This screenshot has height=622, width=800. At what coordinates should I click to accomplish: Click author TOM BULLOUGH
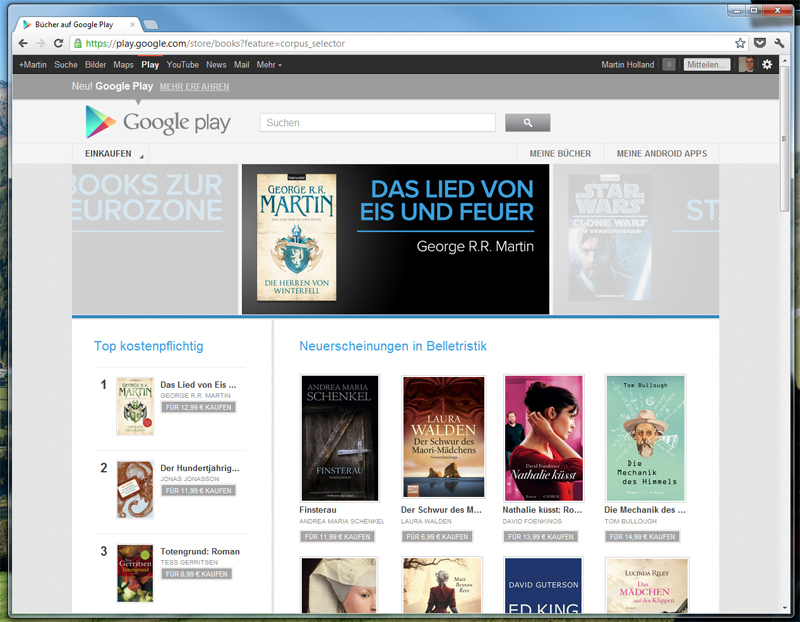[631, 521]
